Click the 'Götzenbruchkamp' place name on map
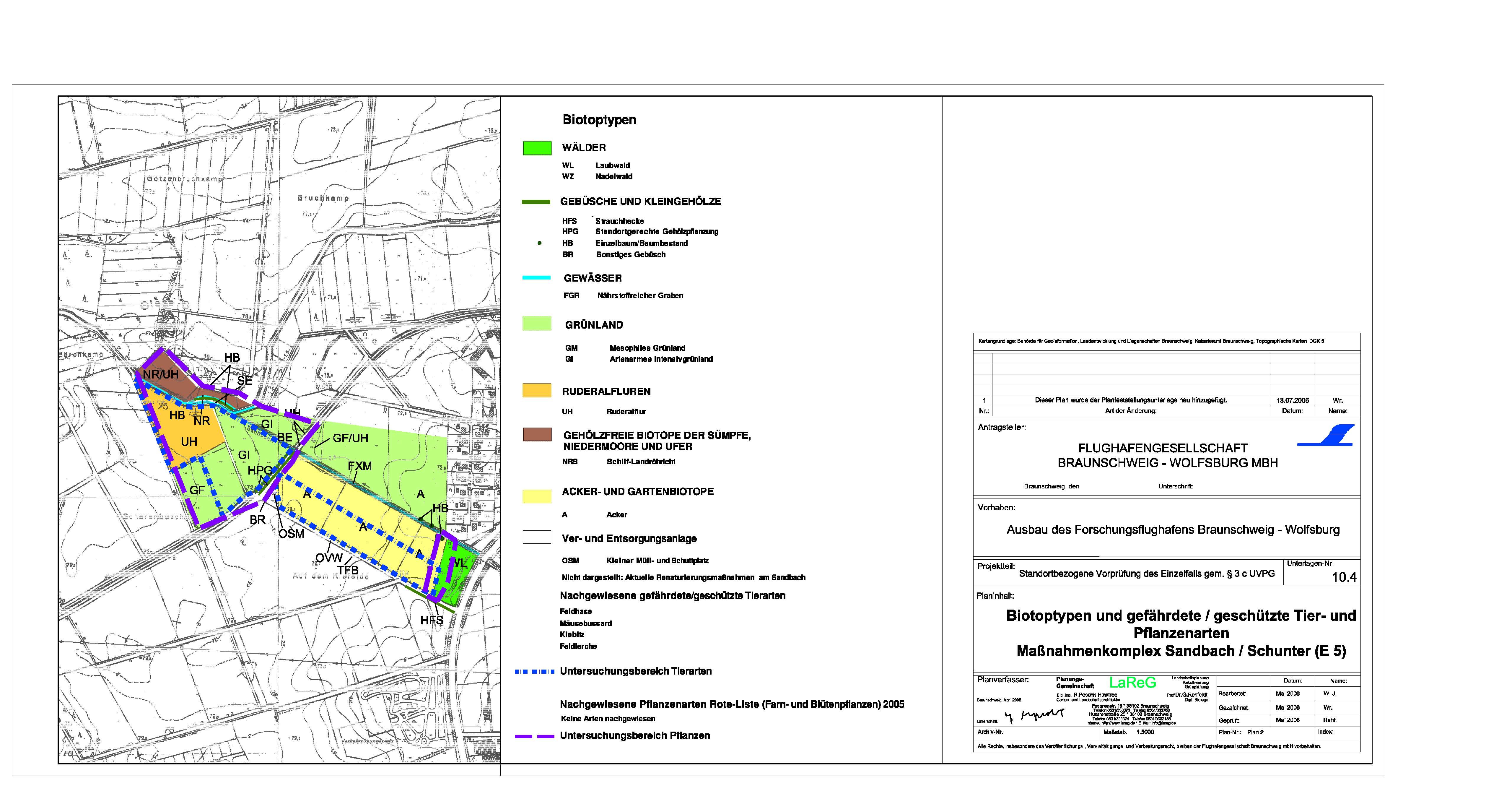1512x791 pixels. [x=185, y=178]
